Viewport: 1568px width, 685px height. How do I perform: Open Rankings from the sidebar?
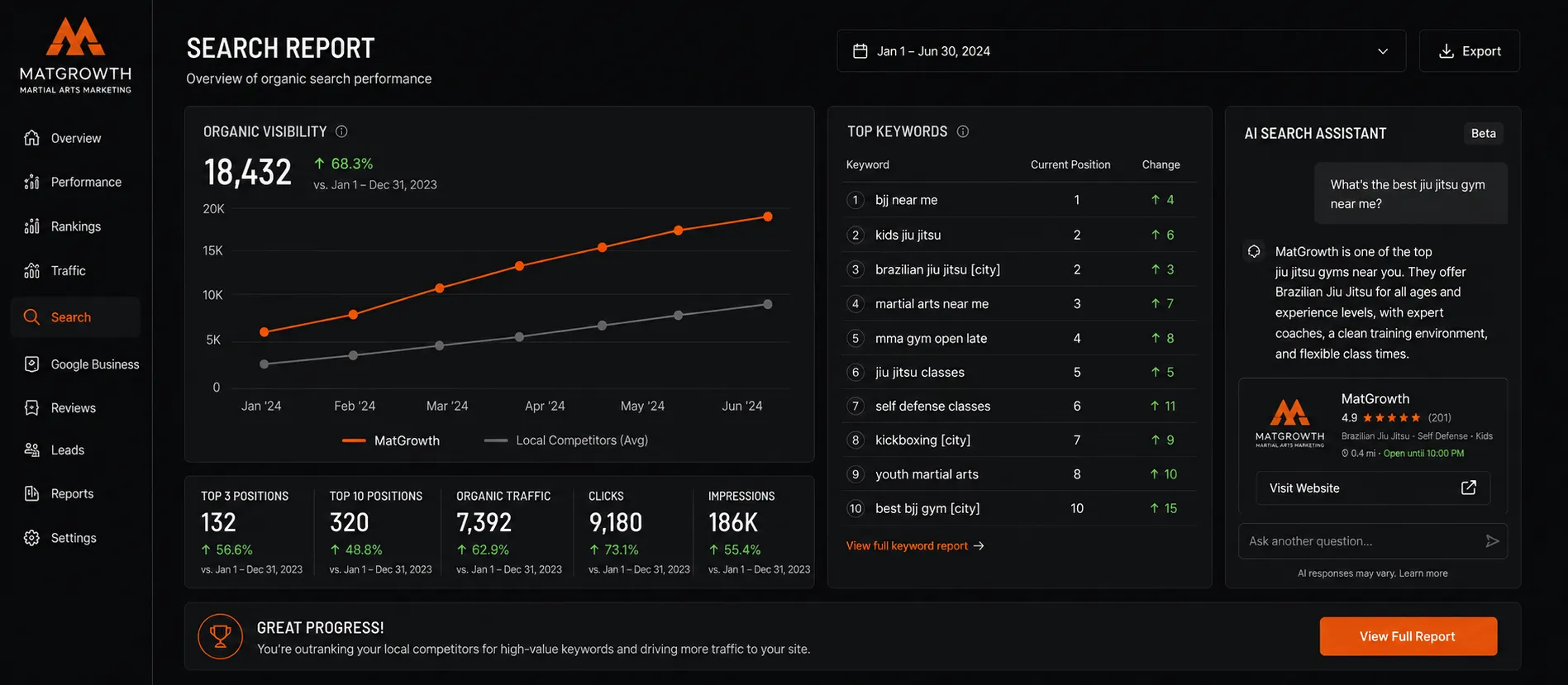tap(76, 226)
